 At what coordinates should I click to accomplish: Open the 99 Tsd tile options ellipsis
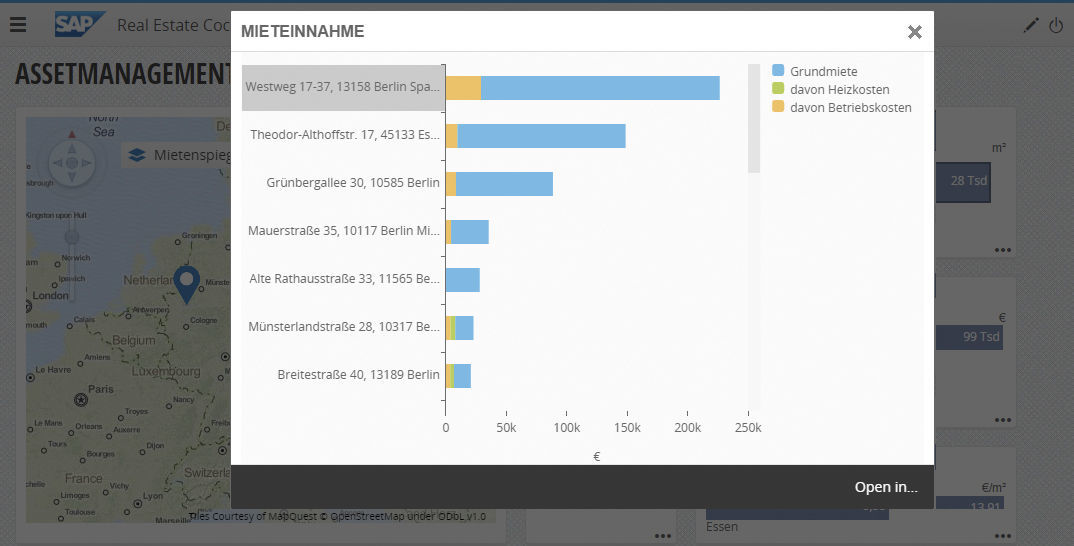coord(1002,420)
